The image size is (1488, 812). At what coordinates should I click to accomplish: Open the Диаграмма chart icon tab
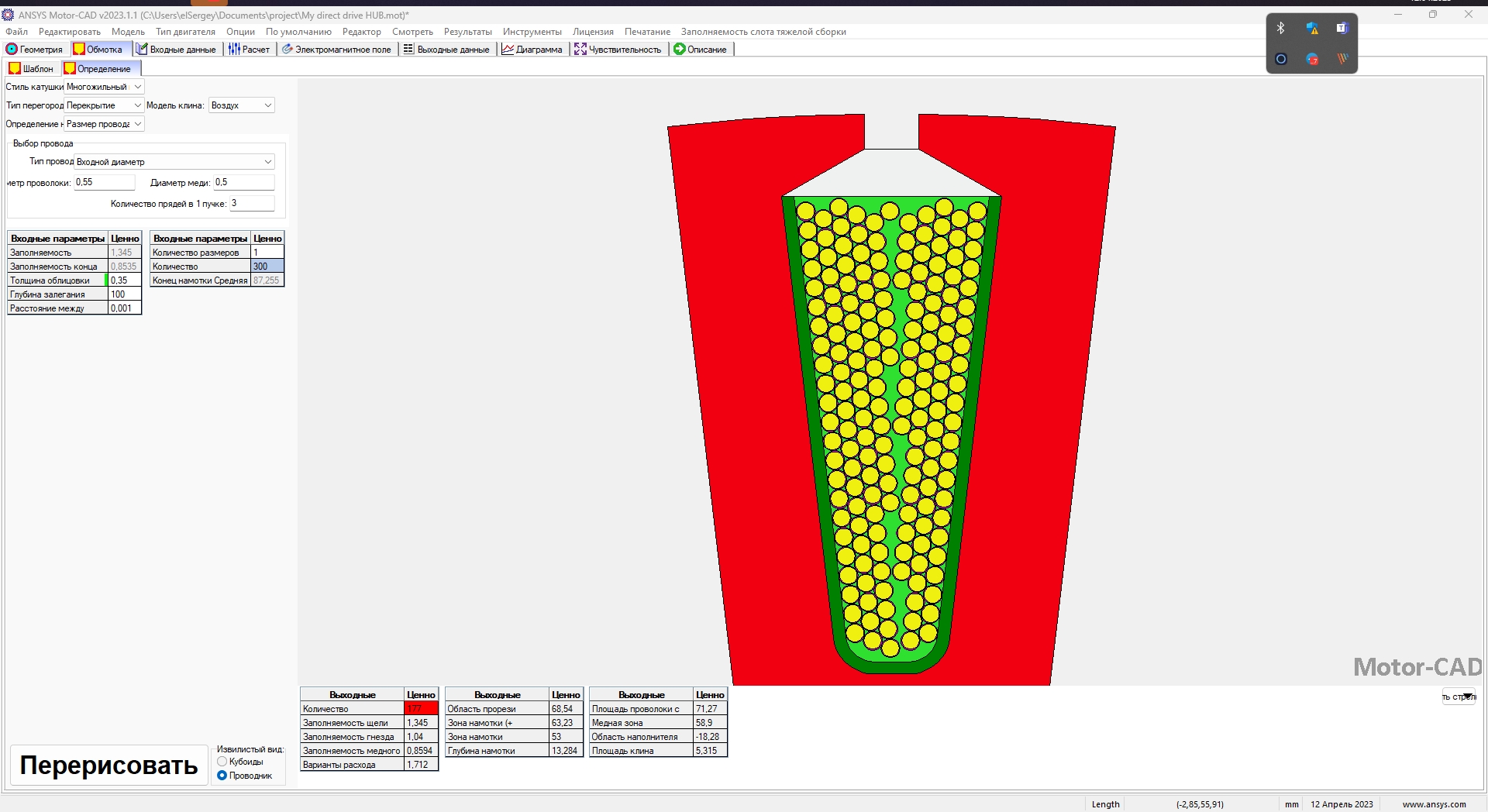coord(508,49)
